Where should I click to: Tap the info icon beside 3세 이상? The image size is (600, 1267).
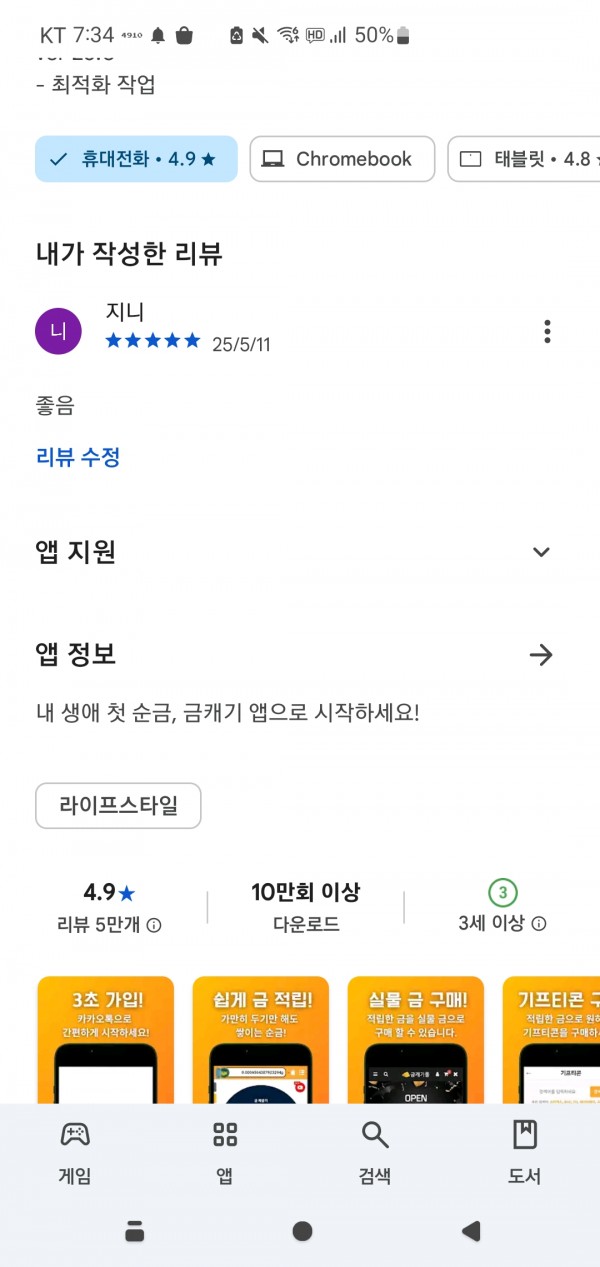tap(539, 923)
